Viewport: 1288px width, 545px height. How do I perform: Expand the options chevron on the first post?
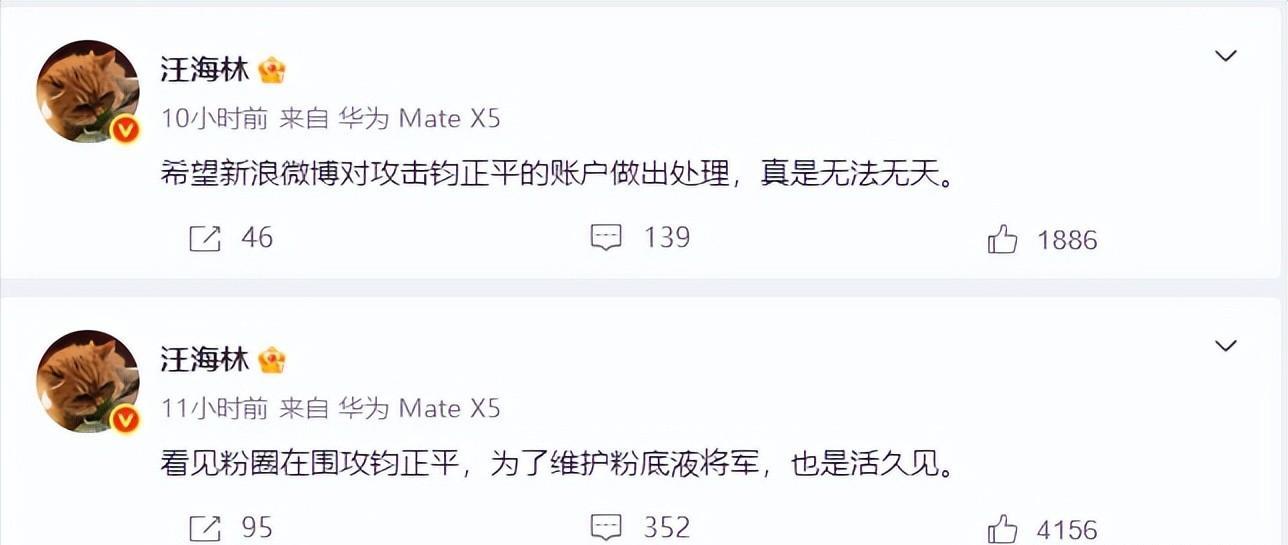pyautogui.click(x=1226, y=56)
